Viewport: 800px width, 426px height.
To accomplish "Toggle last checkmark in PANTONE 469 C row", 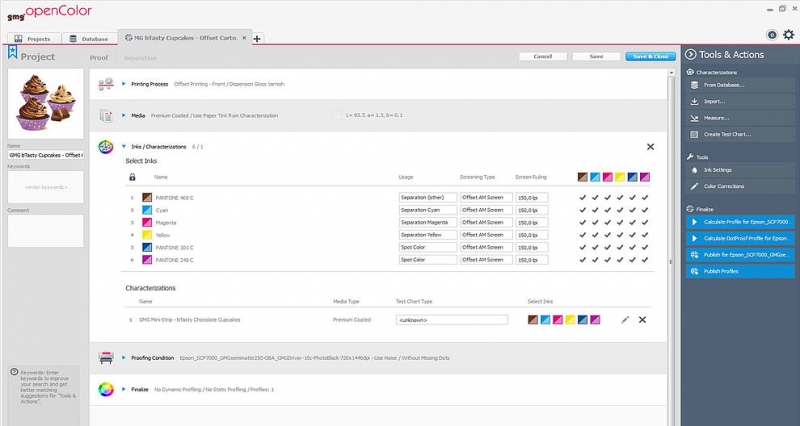I will pyautogui.click(x=645, y=197).
